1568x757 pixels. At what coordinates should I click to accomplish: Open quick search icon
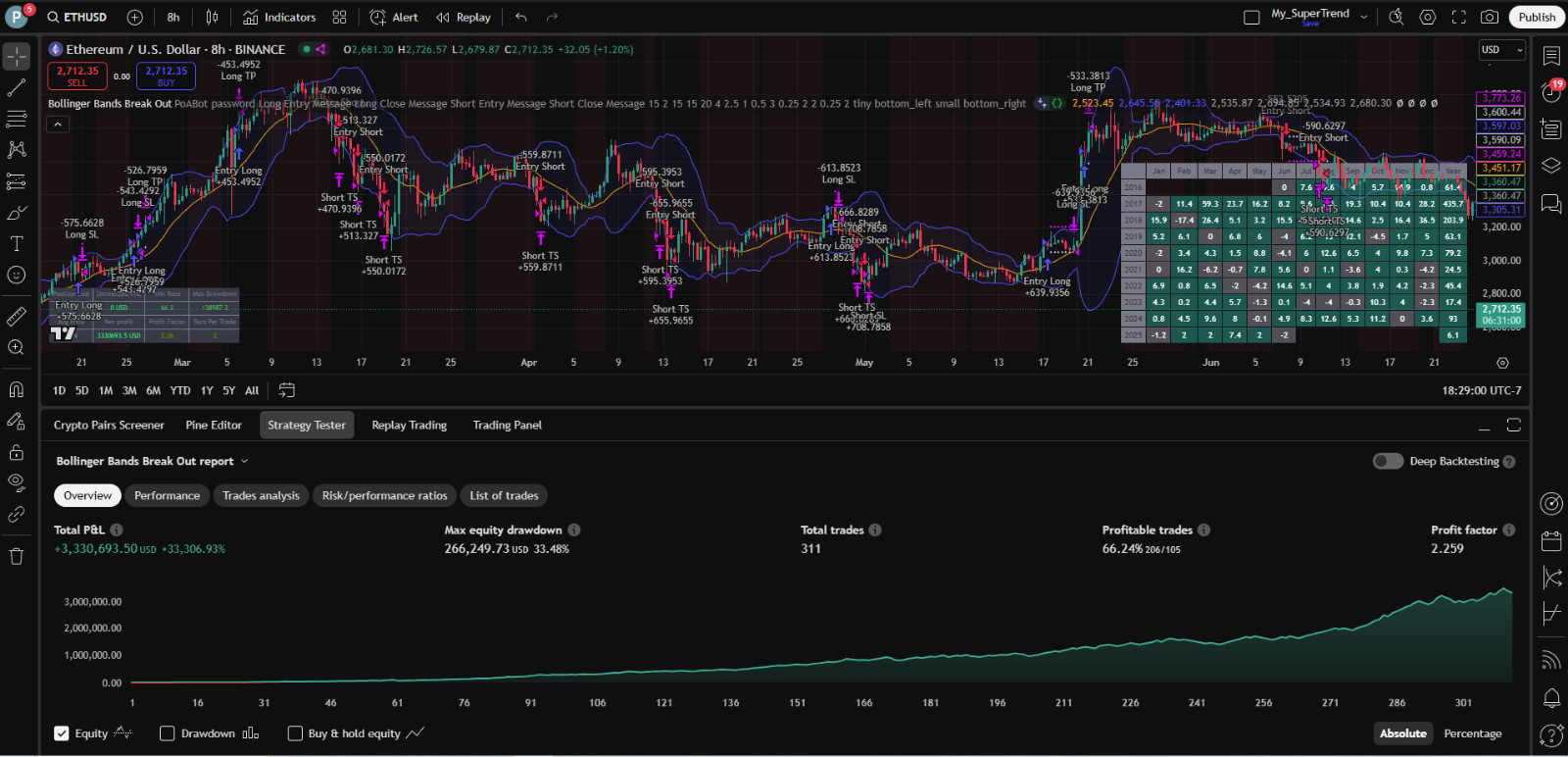click(x=1396, y=17)
